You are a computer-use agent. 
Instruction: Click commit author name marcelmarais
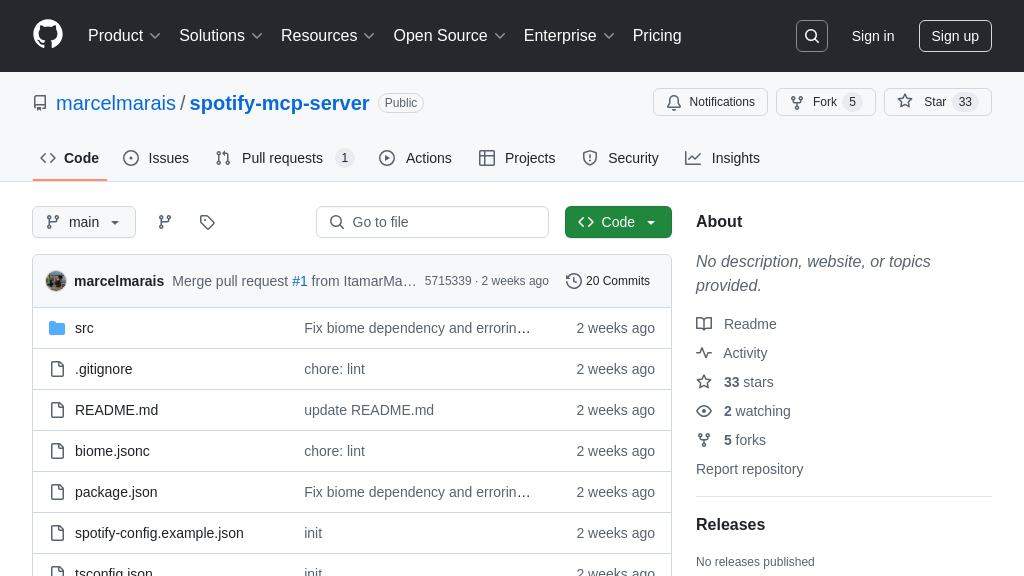tap(119, 281)
